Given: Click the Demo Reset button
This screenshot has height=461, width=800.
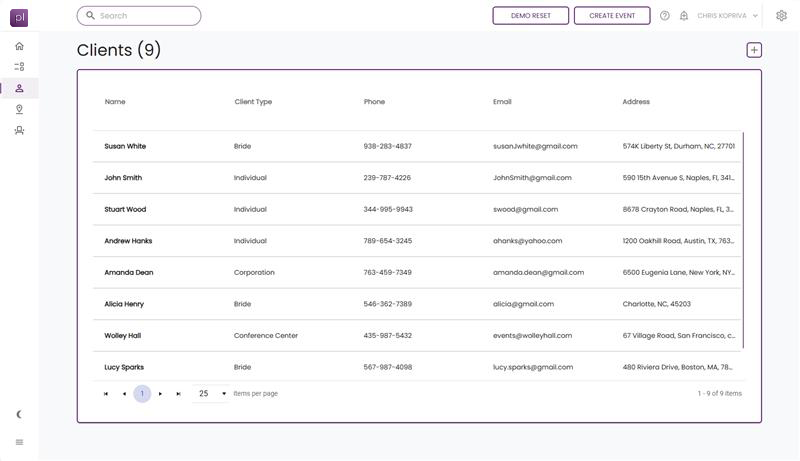Looking at the screenshot, I should click(x=531, y=15).
